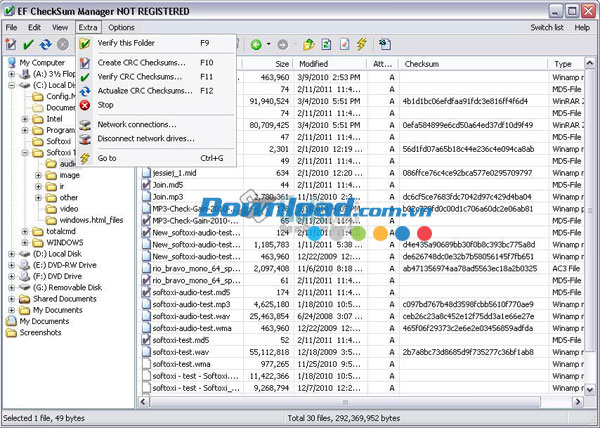
Task: Choose Verify this Folder from Extra menu
Action: 156,43
